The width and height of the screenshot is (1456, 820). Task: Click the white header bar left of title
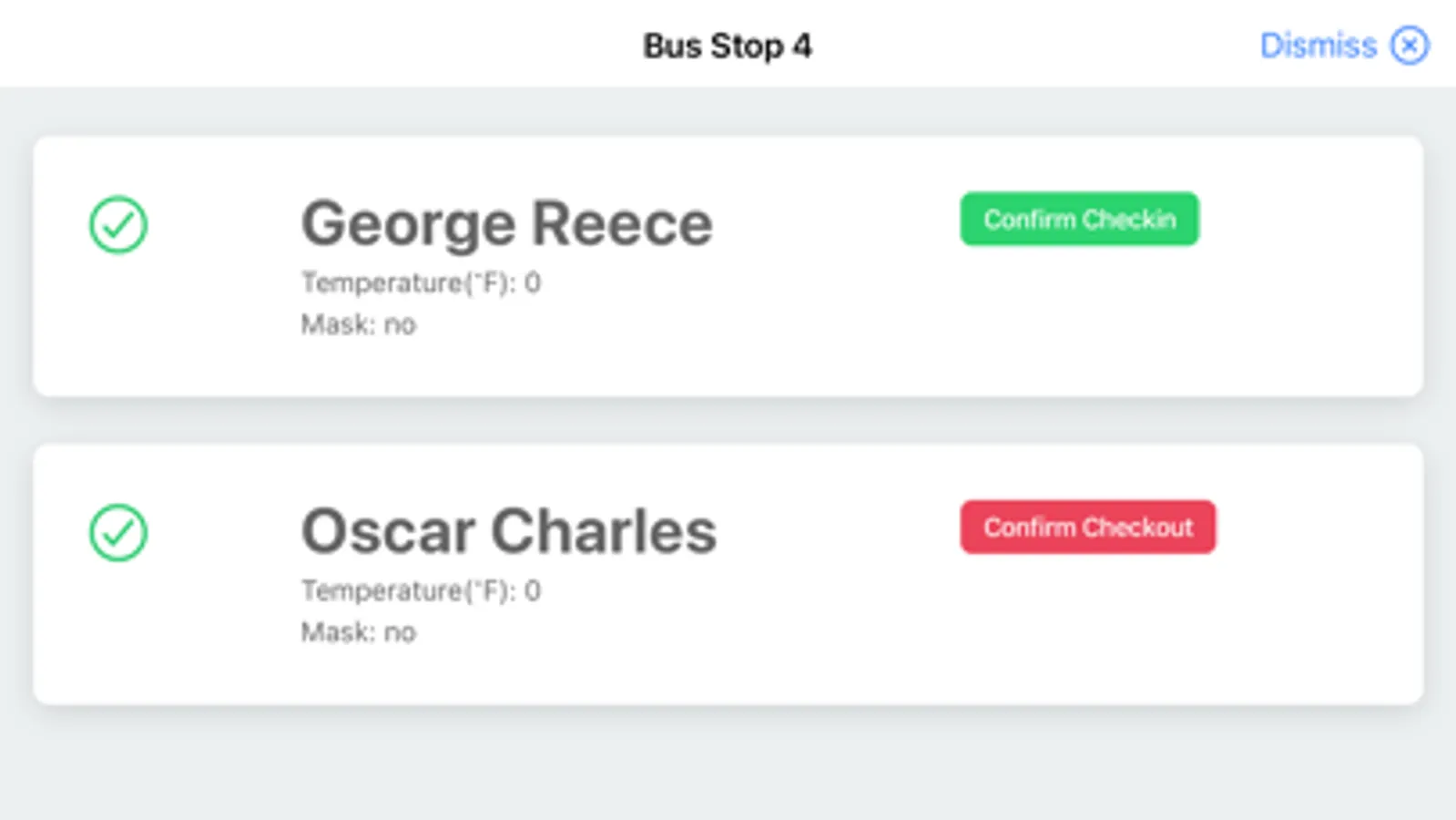pyautogui.click(x=273, y=46)
